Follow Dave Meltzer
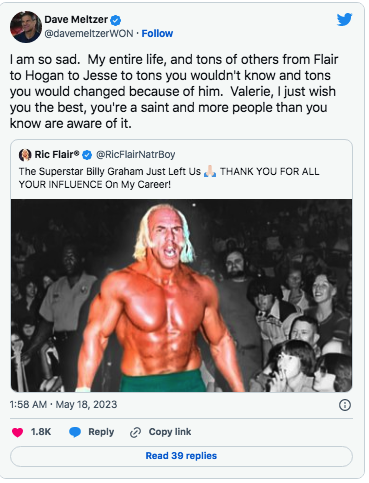The height and width of the screenshot is (483, 369). tap(157, 33)
